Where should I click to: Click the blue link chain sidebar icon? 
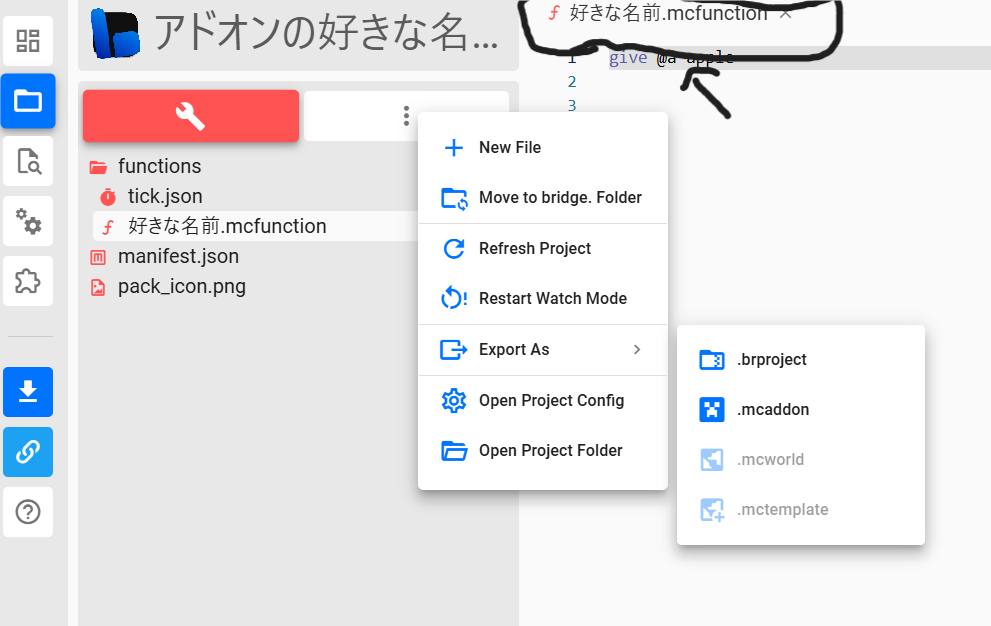coord(28,452)
